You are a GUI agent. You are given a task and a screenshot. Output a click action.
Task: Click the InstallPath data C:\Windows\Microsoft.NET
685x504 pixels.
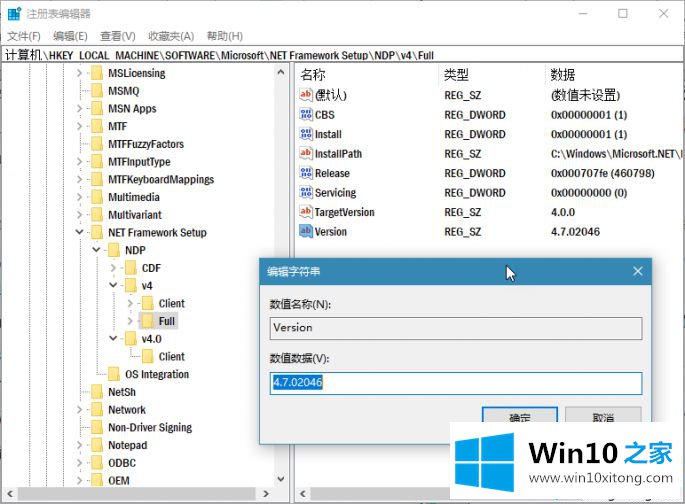616,153
